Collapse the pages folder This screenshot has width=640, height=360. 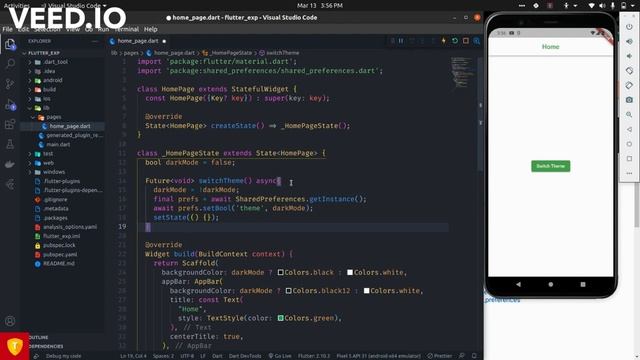[x=52, y=117]
